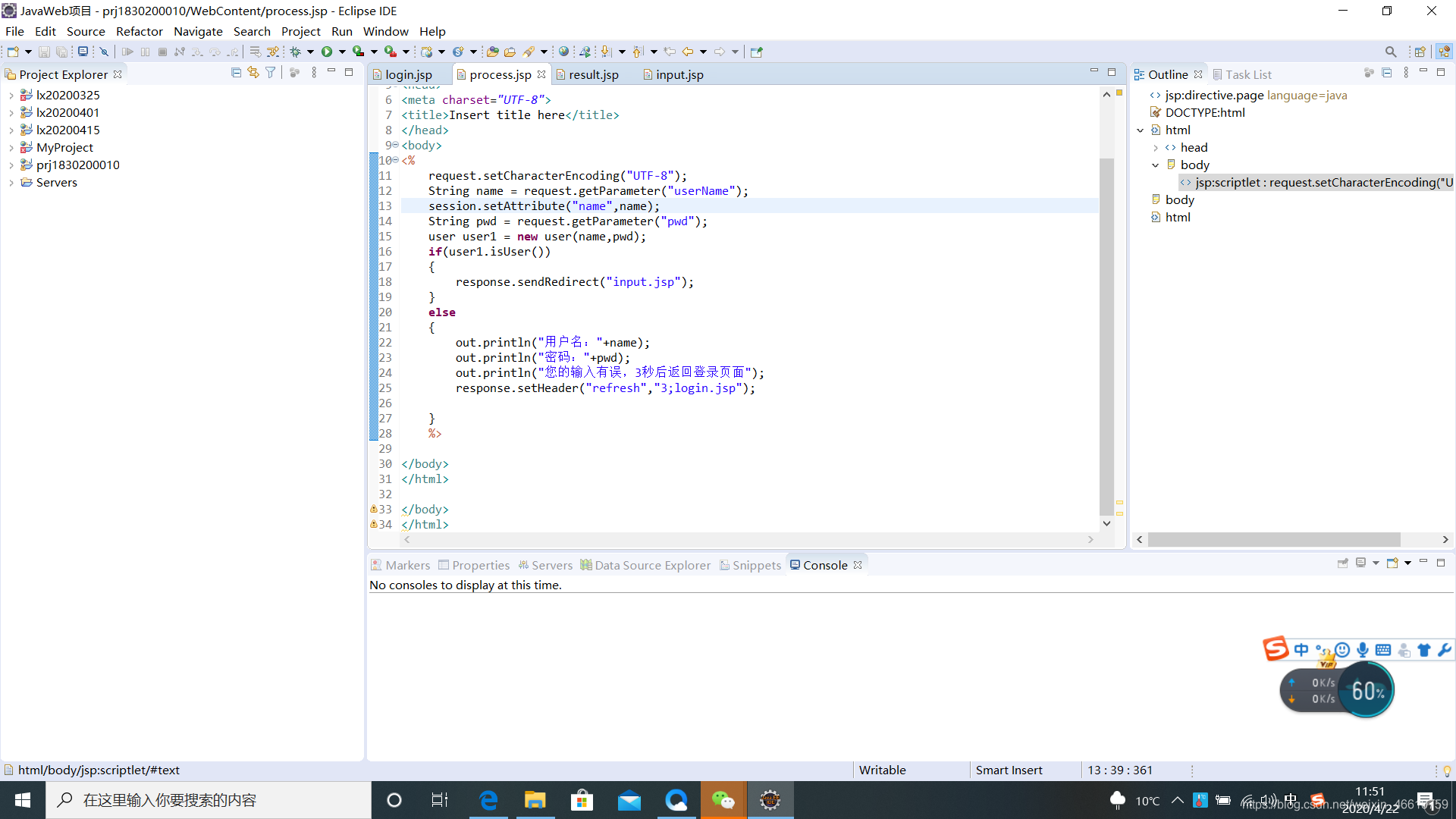Go to Previous Annotation icon
Image resolution: width=1456 pixels, height=819 pixels.
click(x=638, y=52)
